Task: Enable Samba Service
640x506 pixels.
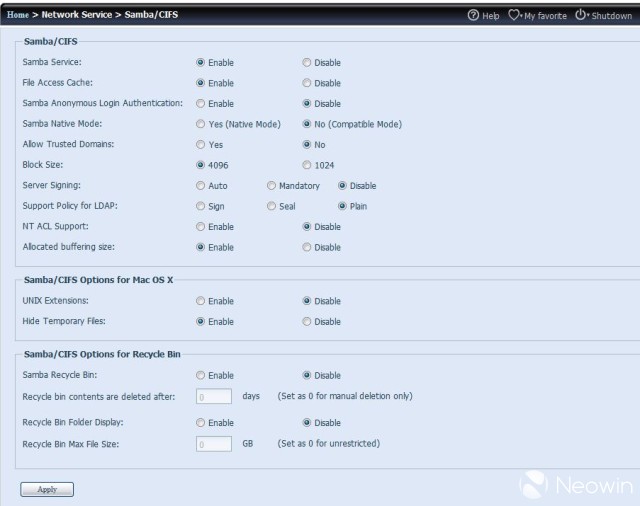Action: (x=200, y=62)
